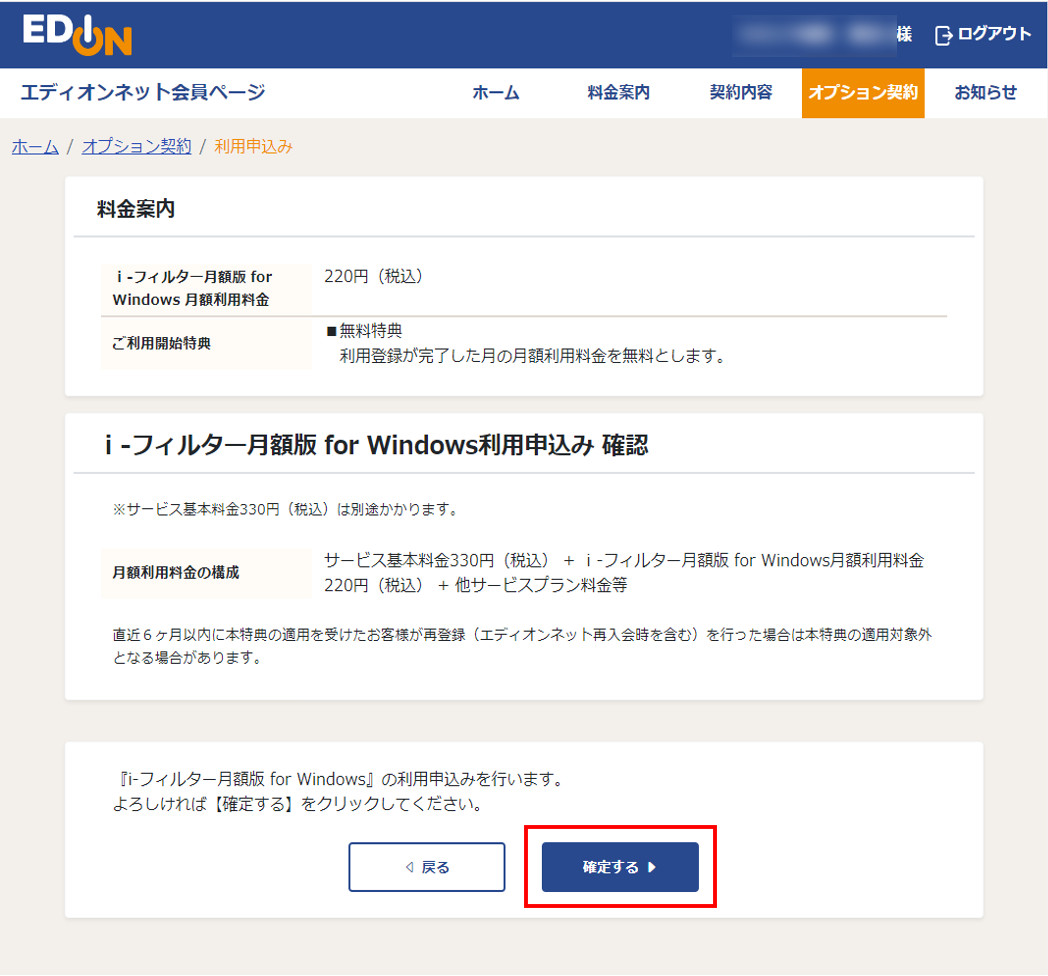Click ログアウト to log out

pos(993,33)
